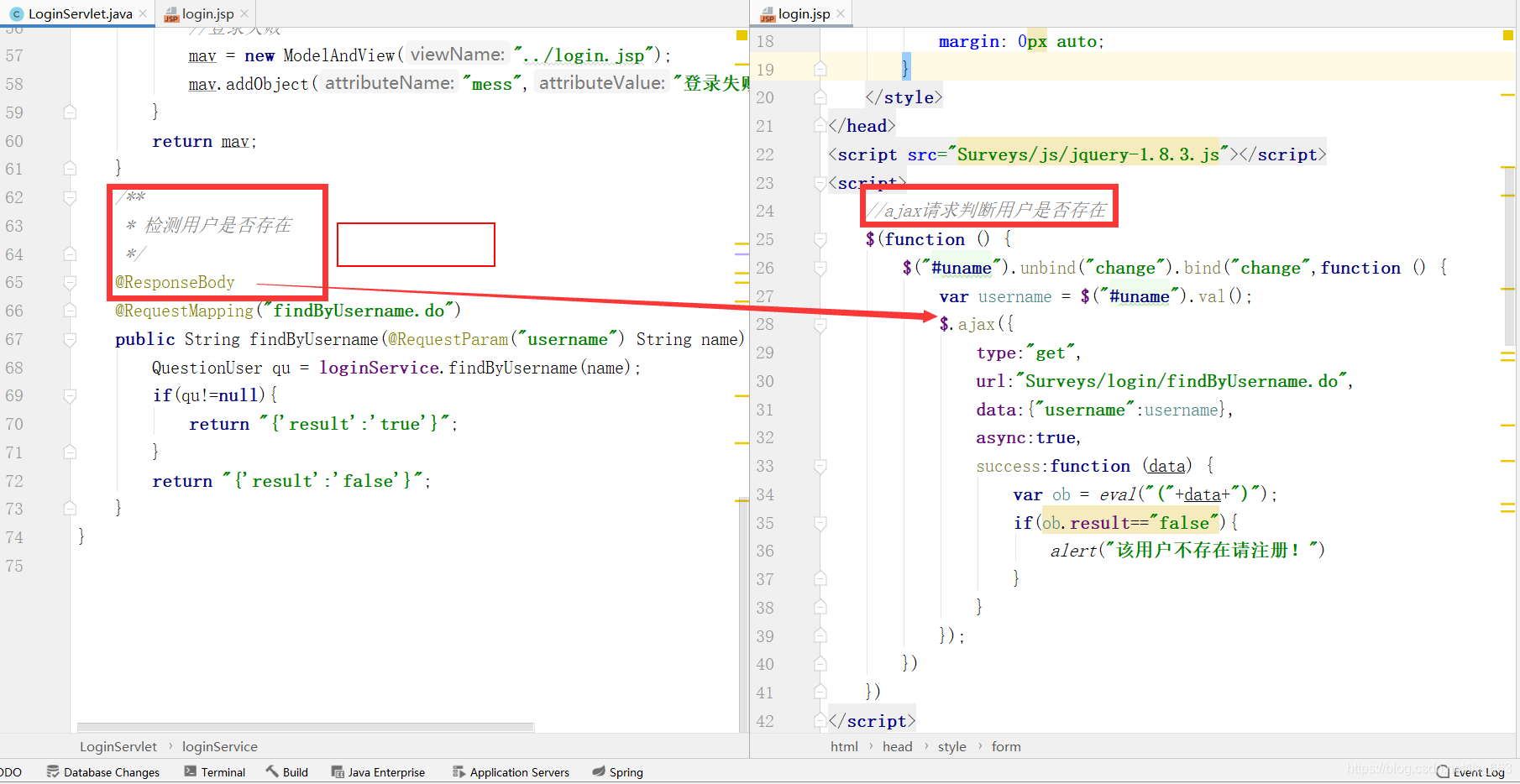Click right editor vertical scrollbar thumb

tap(1510, 256)
